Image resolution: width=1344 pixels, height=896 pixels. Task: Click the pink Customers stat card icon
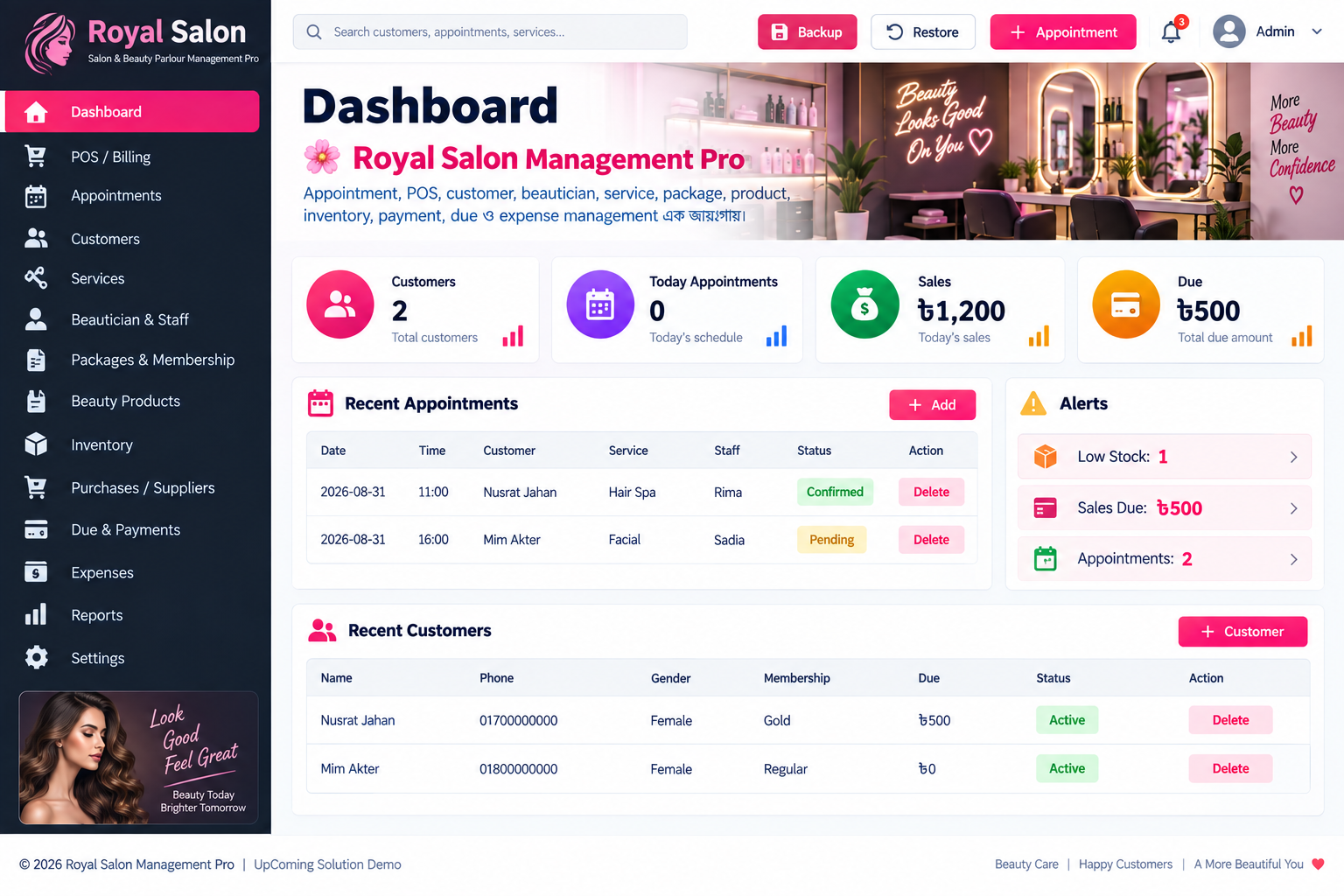(340, 304)
